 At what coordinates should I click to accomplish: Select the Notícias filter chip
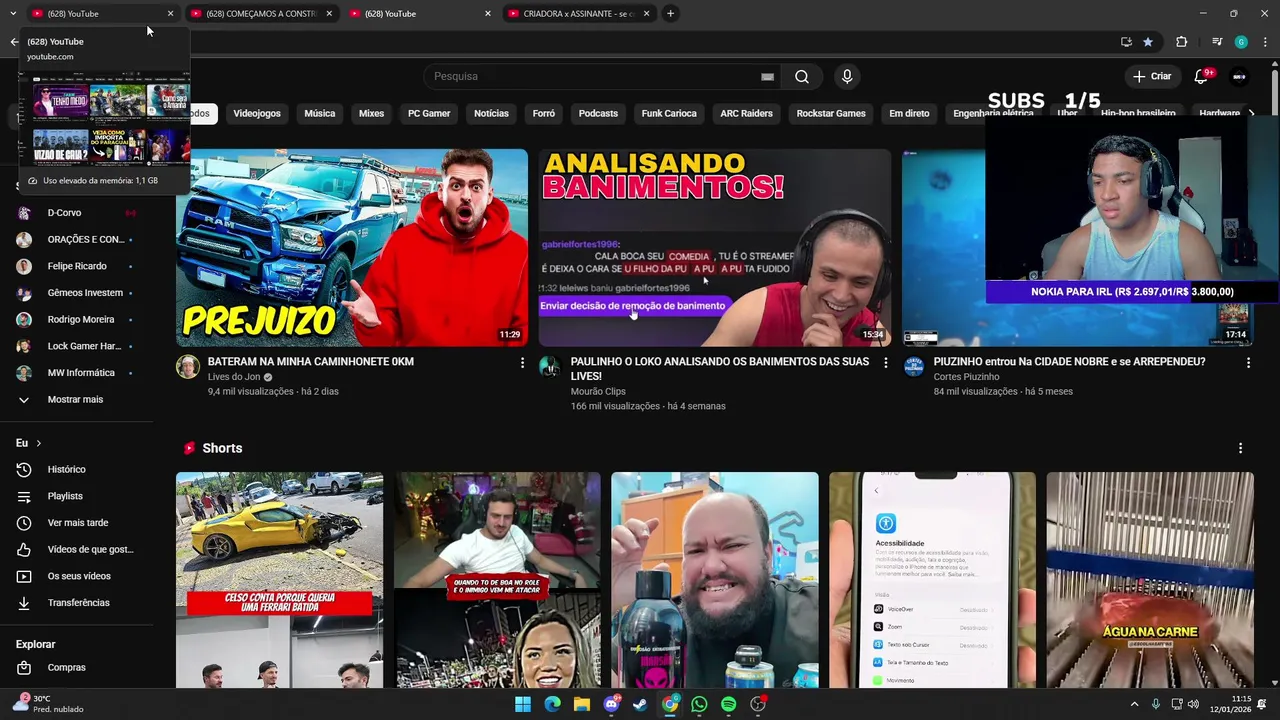pos(491,113)
